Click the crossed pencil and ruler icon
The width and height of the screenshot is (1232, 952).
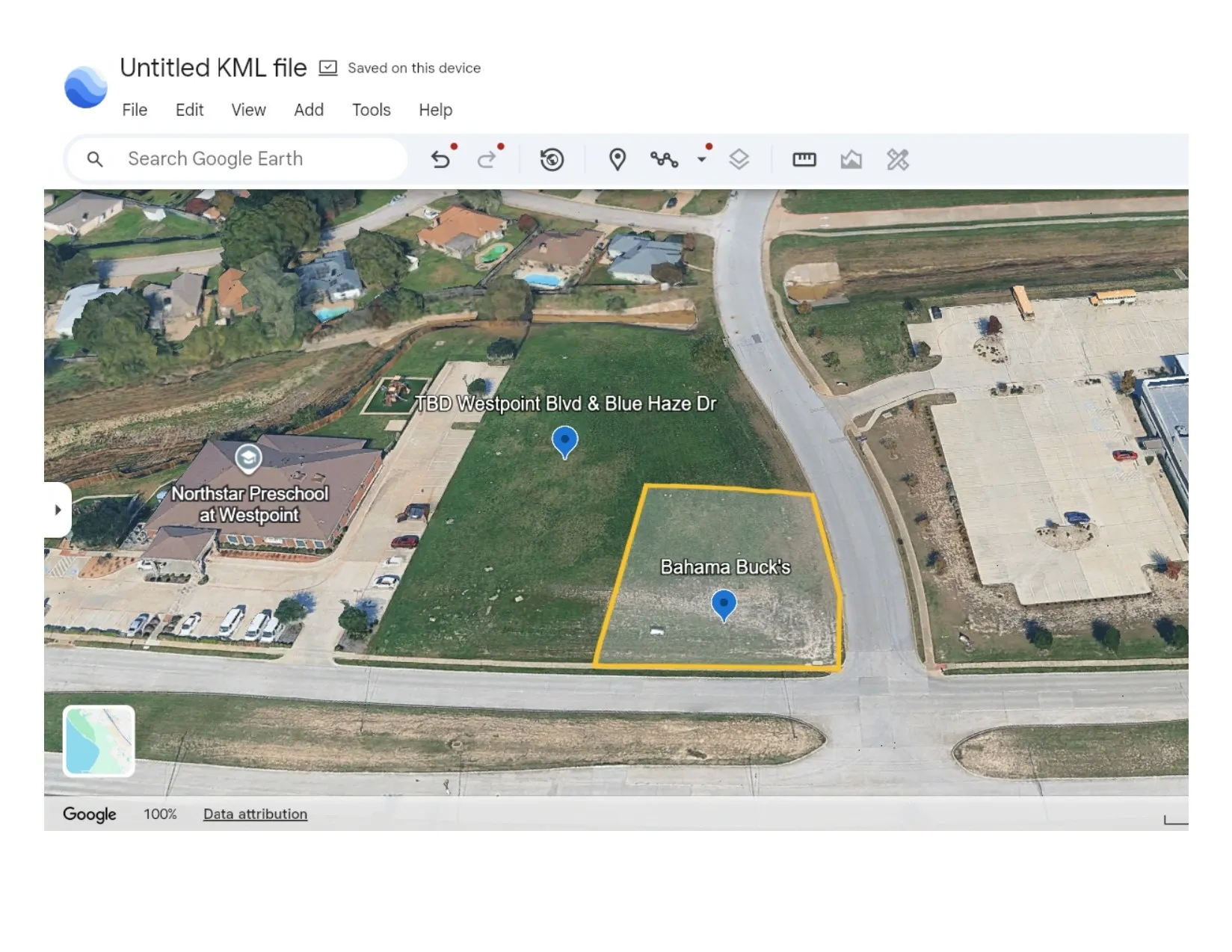point(898,159)
